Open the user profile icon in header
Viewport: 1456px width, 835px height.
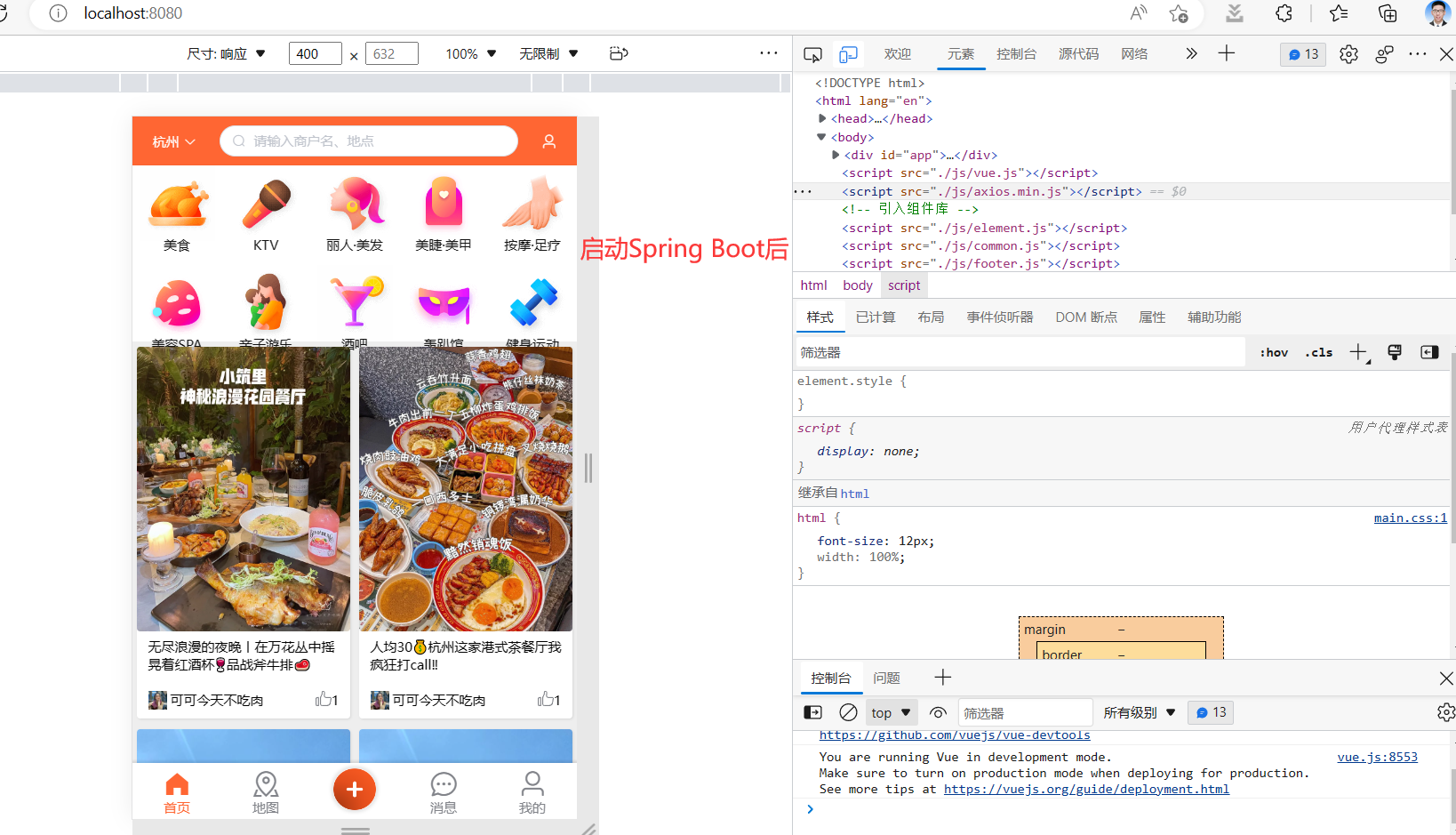549,141
